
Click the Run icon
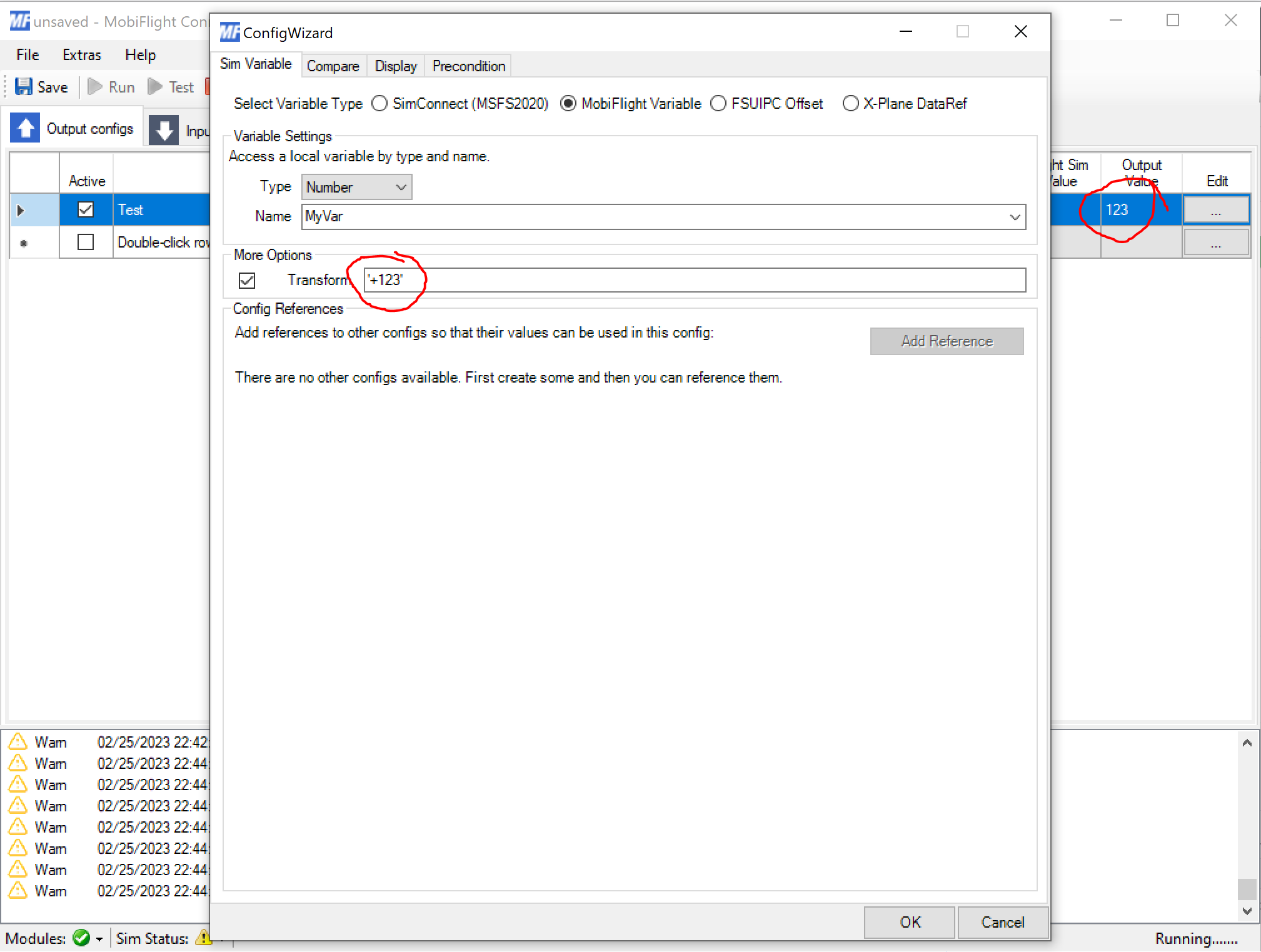pos(94,86)
